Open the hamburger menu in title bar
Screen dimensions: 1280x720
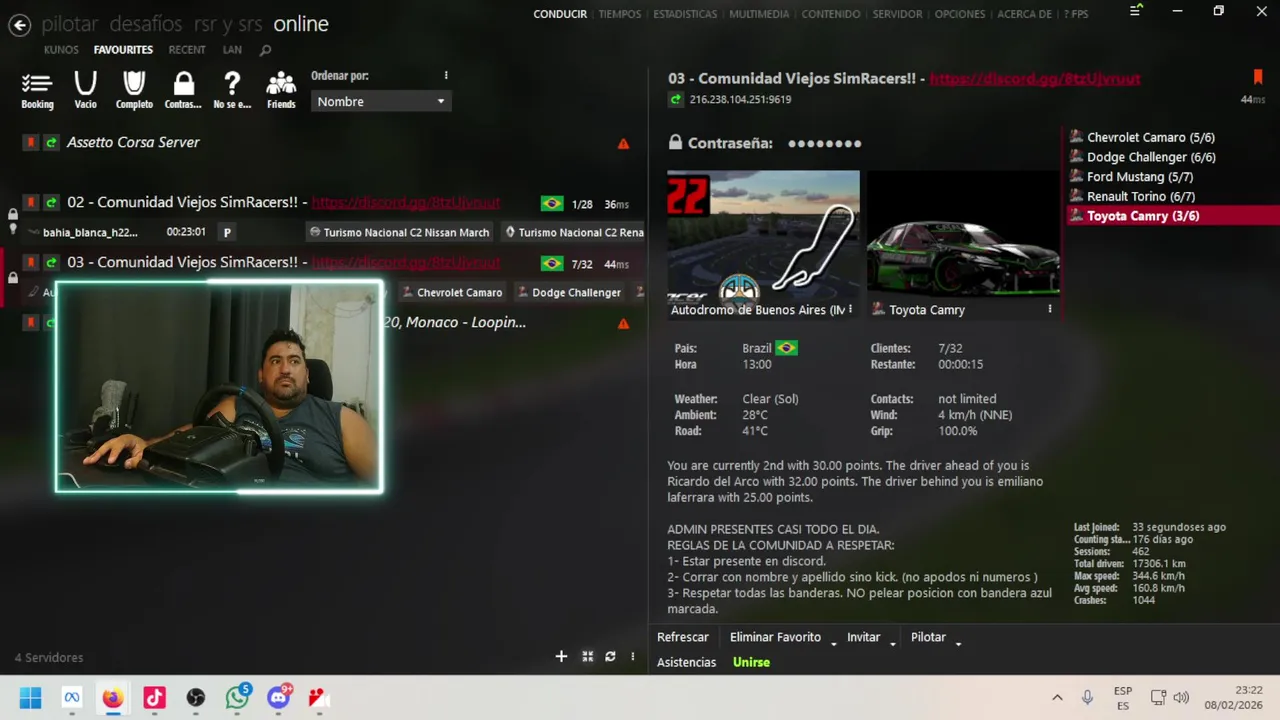pos(1135,11)
